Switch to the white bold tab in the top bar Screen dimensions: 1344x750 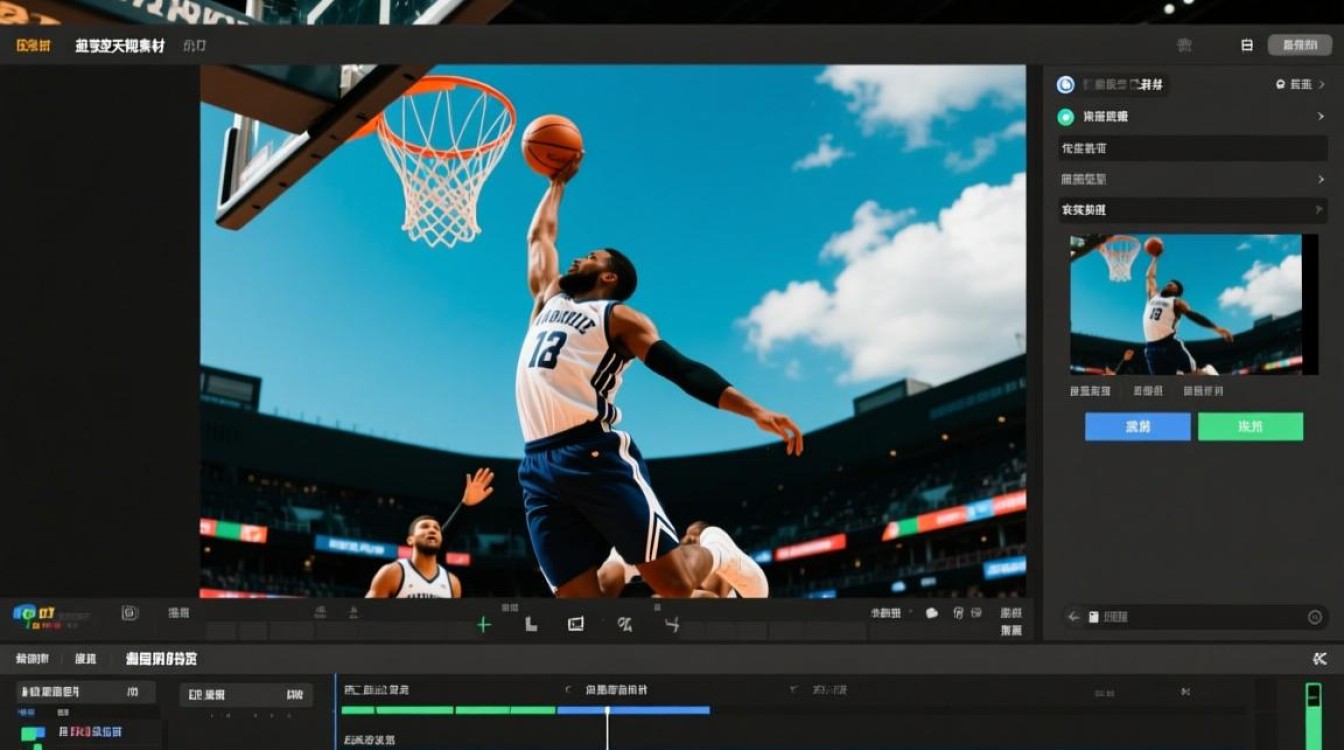(119, 46)
